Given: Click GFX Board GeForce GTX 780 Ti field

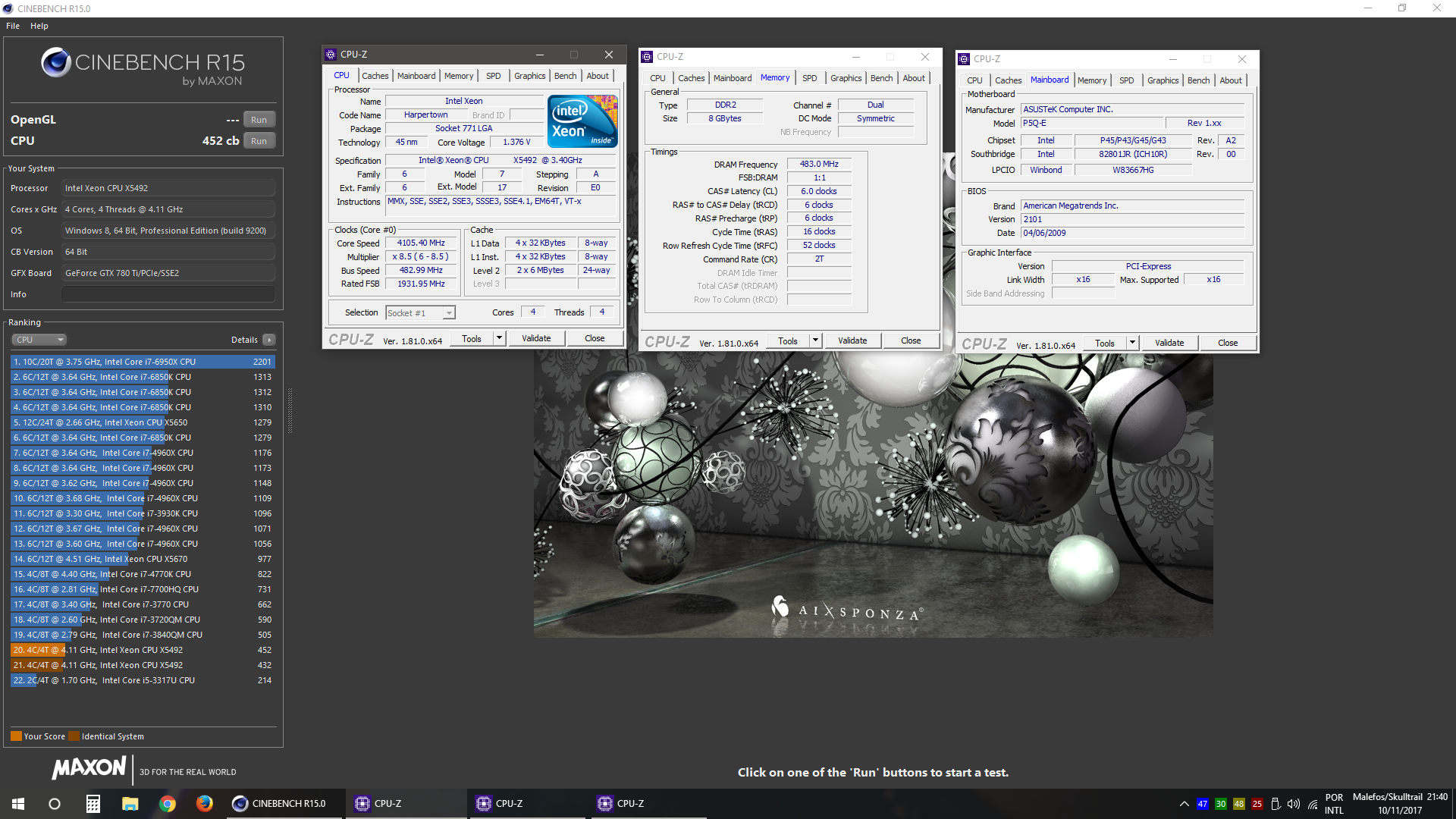Looking at the screenshot, I should [x=168, y=273].
